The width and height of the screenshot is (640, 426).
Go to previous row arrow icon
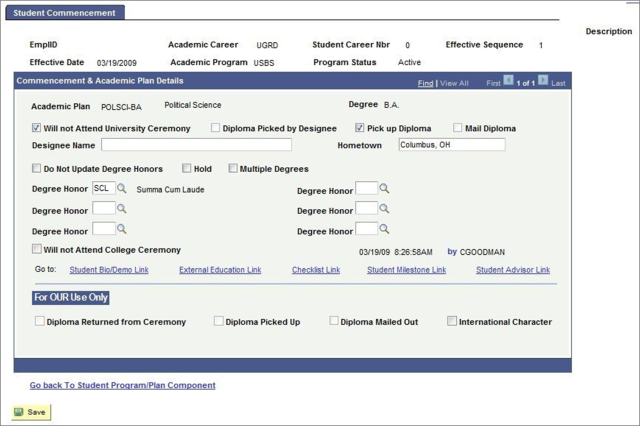(508, 80)
